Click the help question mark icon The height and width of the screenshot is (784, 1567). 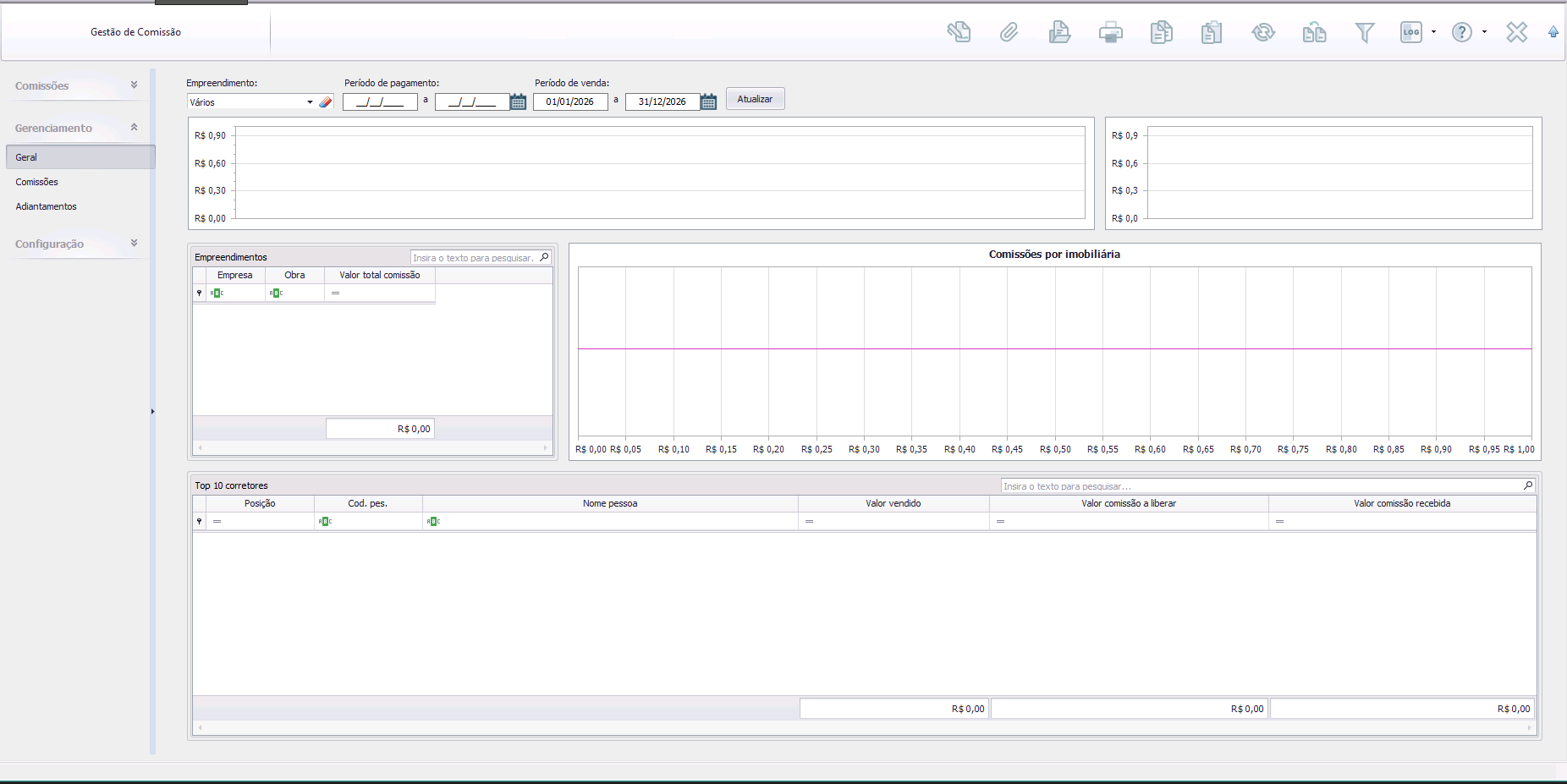(1461, 33)
